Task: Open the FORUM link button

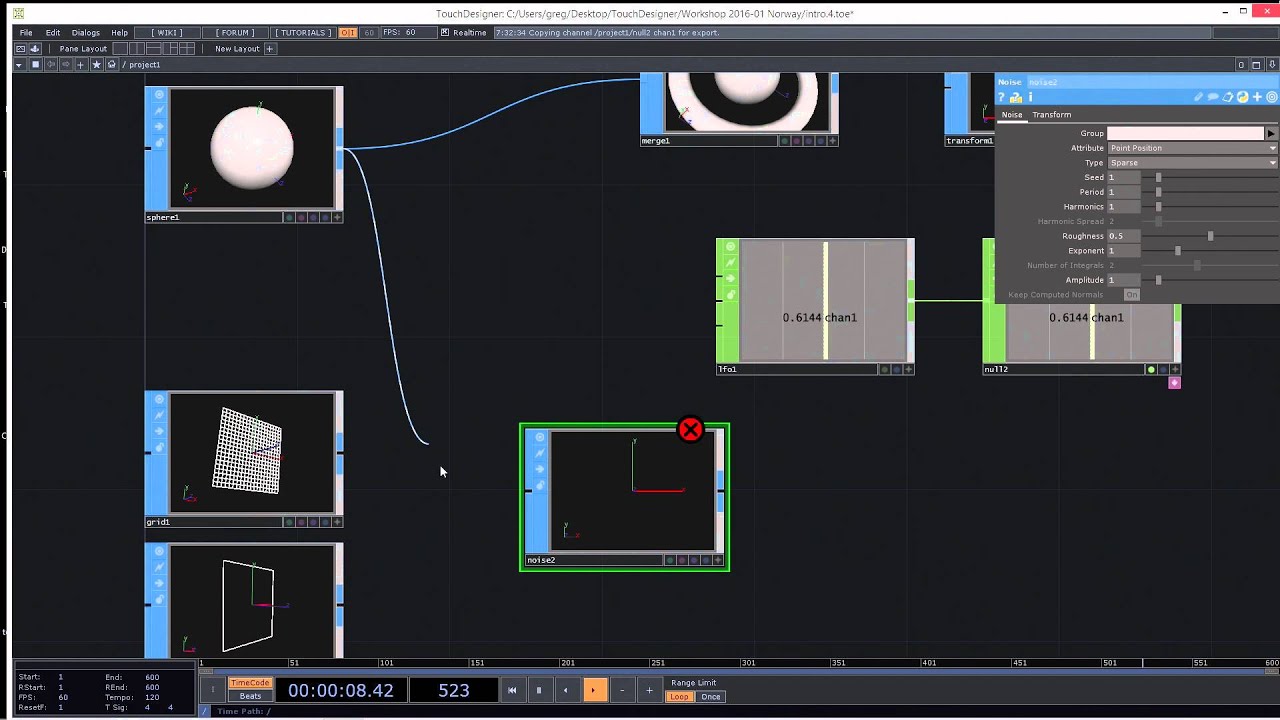Action: (235, 32)
